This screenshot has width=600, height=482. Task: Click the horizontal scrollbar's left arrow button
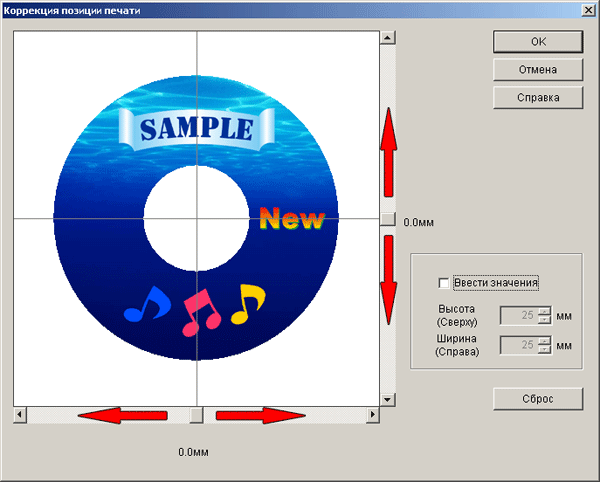(x=20, y=415)
